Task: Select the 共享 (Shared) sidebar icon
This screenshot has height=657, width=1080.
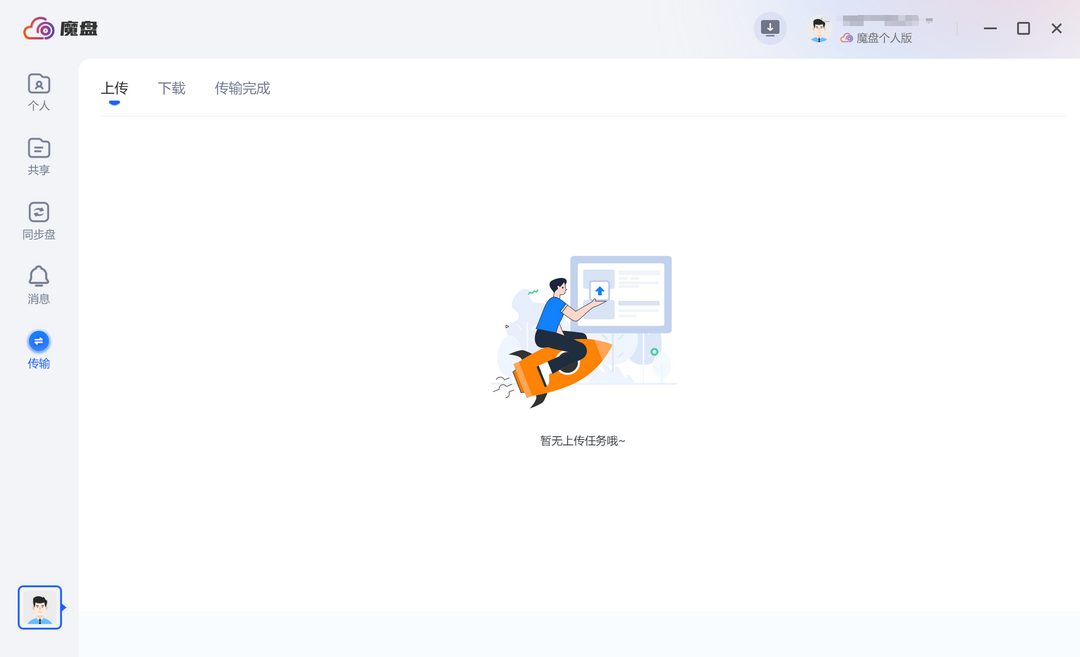Action: tap(38, 155)
